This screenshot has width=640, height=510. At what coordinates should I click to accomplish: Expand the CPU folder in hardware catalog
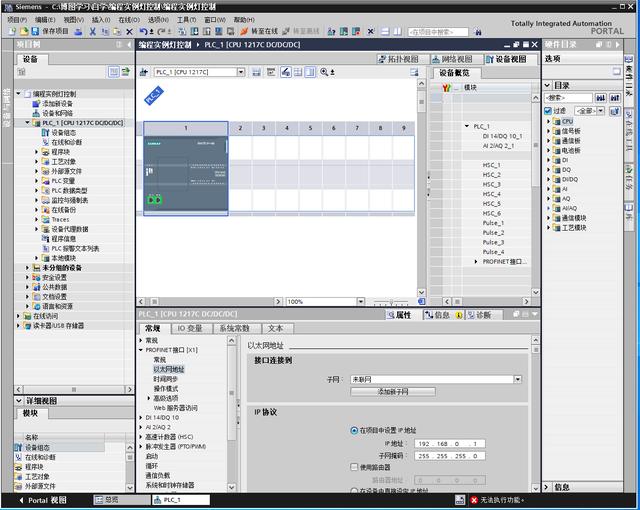[549, 121]
